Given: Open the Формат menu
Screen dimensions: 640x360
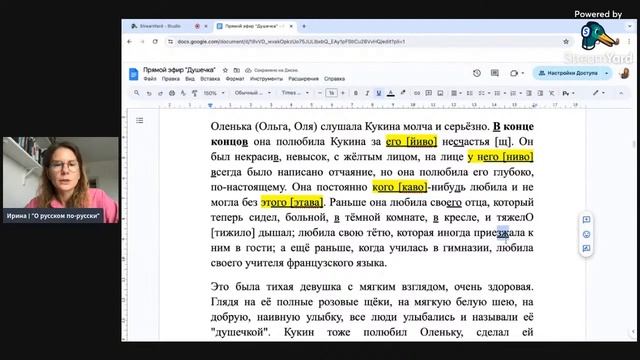Looking at the screenshot, I should click(x=235, y=79).
